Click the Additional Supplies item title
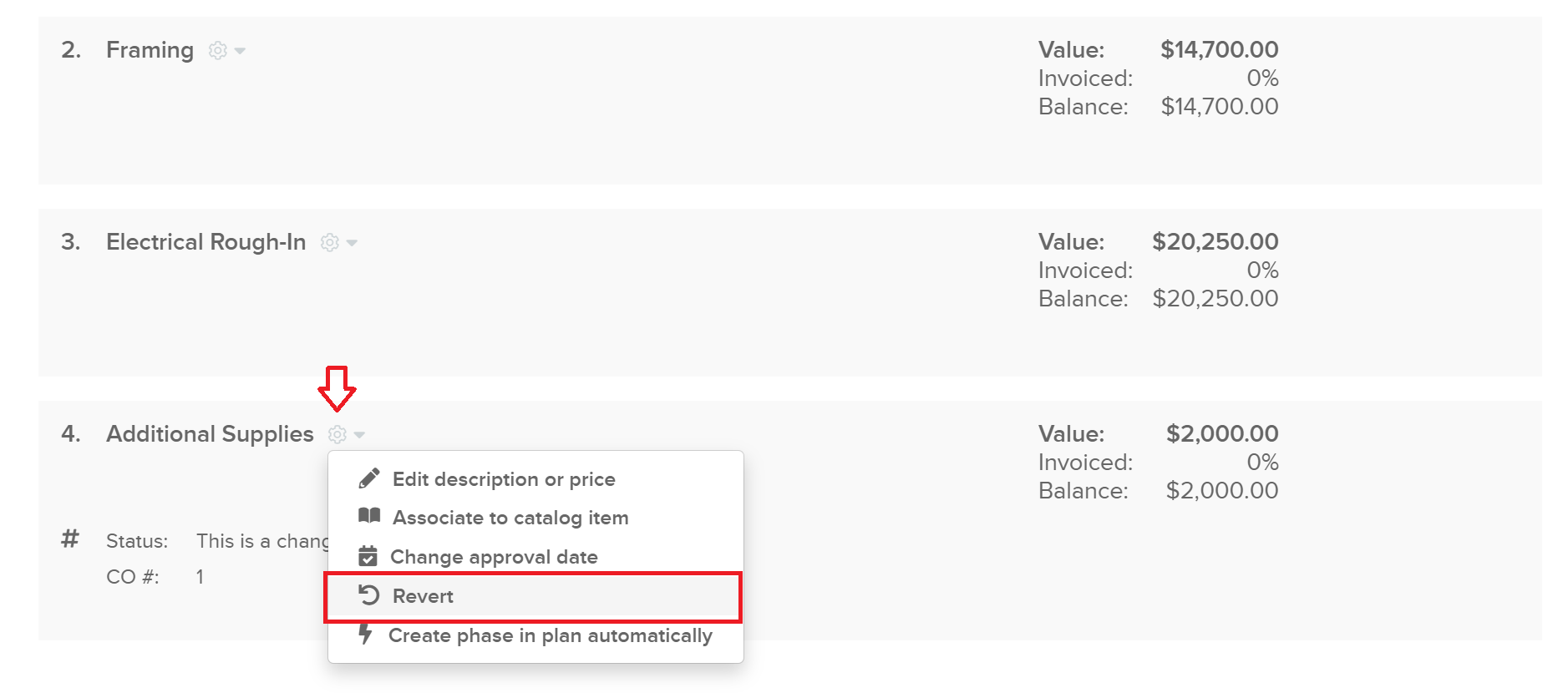The image size is (1568, 693). [209, 434]
